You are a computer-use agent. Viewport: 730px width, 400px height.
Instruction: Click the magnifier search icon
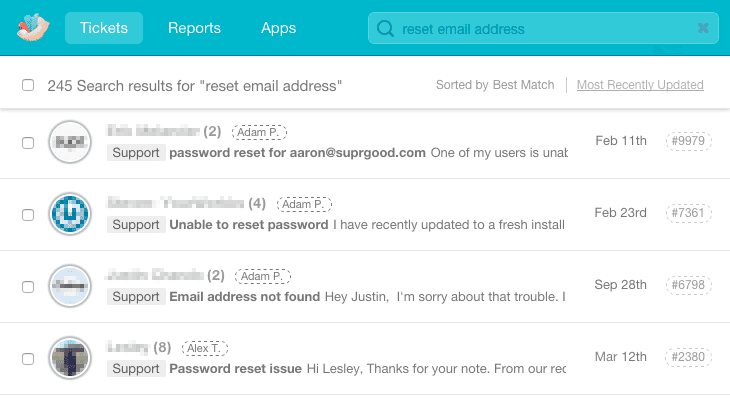pos(385,29)
